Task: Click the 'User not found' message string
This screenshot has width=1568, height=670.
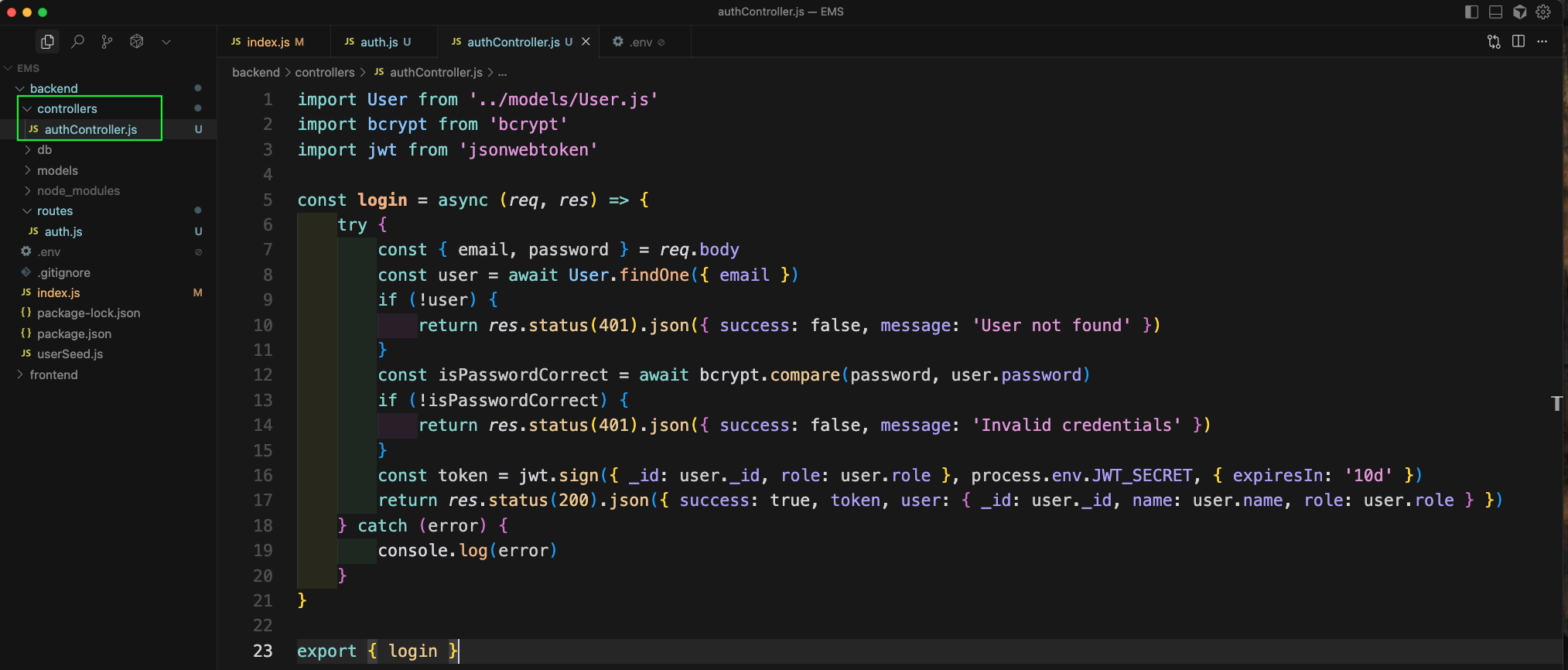Action: tap(1051, 325)
